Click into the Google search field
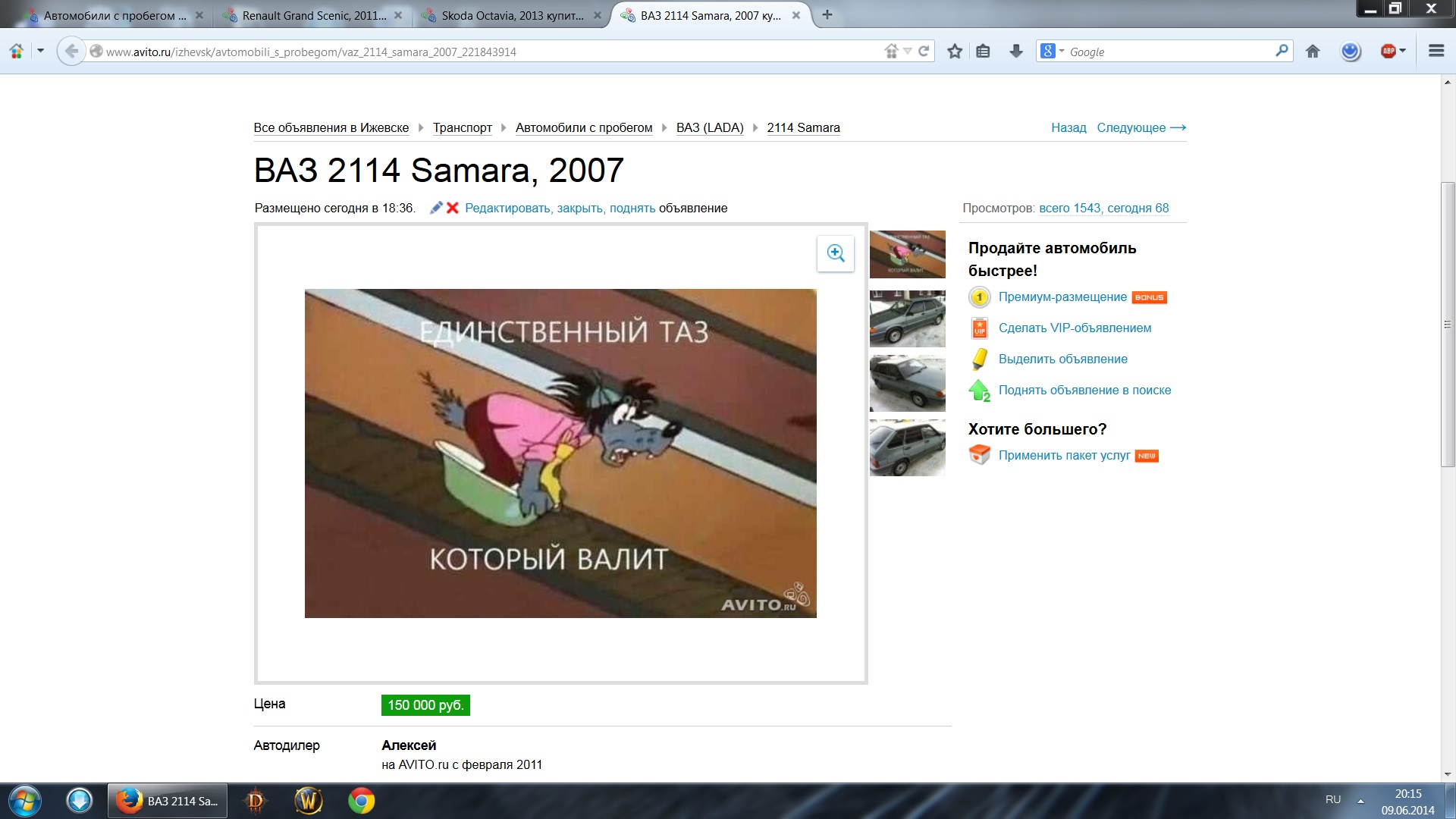Image resolution: width=1456 pixels, height=819 pixels. (1168, 52)
